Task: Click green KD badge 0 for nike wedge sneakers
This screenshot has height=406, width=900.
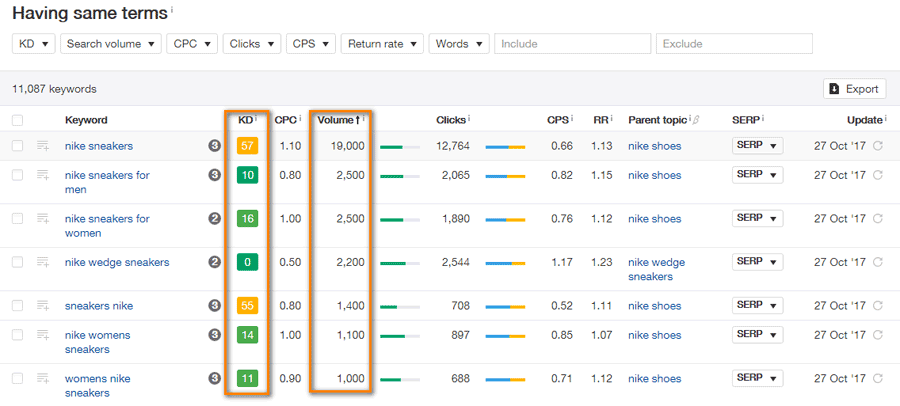Action: point(247,262)
